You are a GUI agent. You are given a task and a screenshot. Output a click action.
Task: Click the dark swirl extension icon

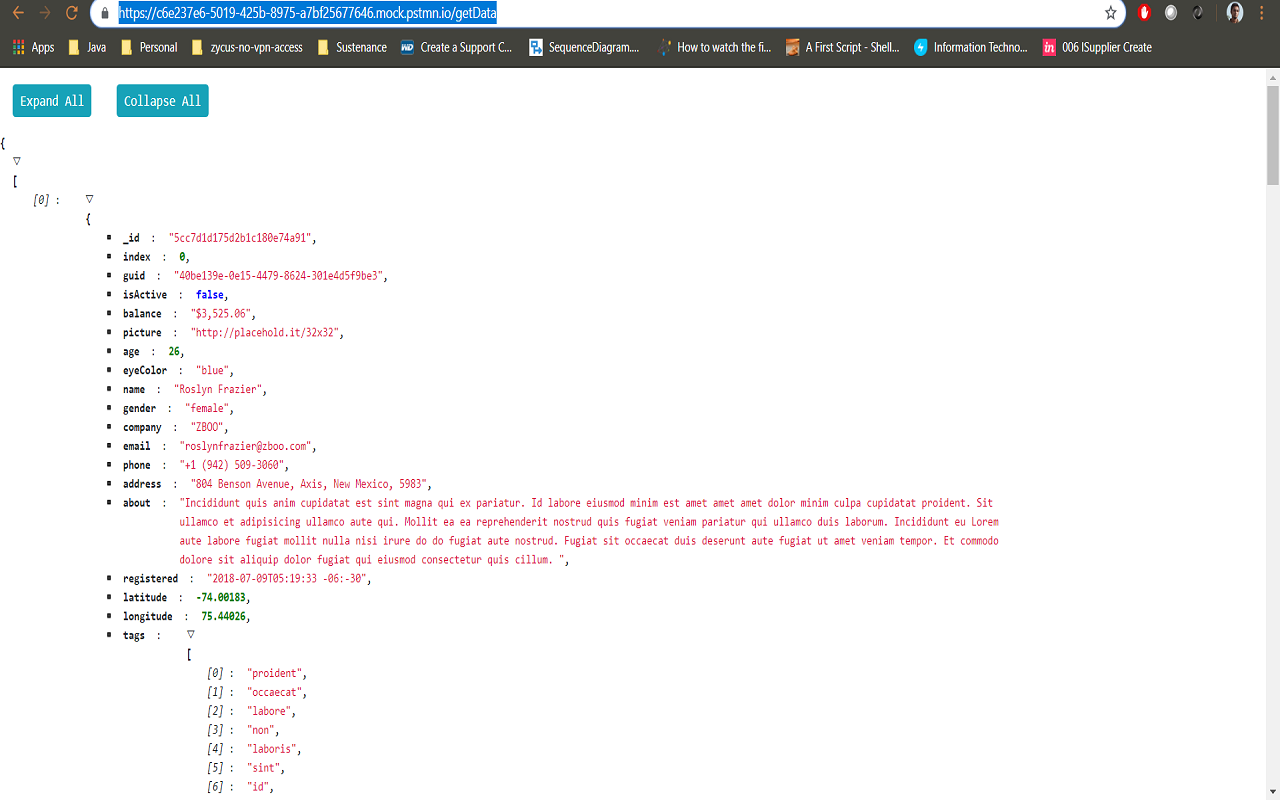[1198, 13]
